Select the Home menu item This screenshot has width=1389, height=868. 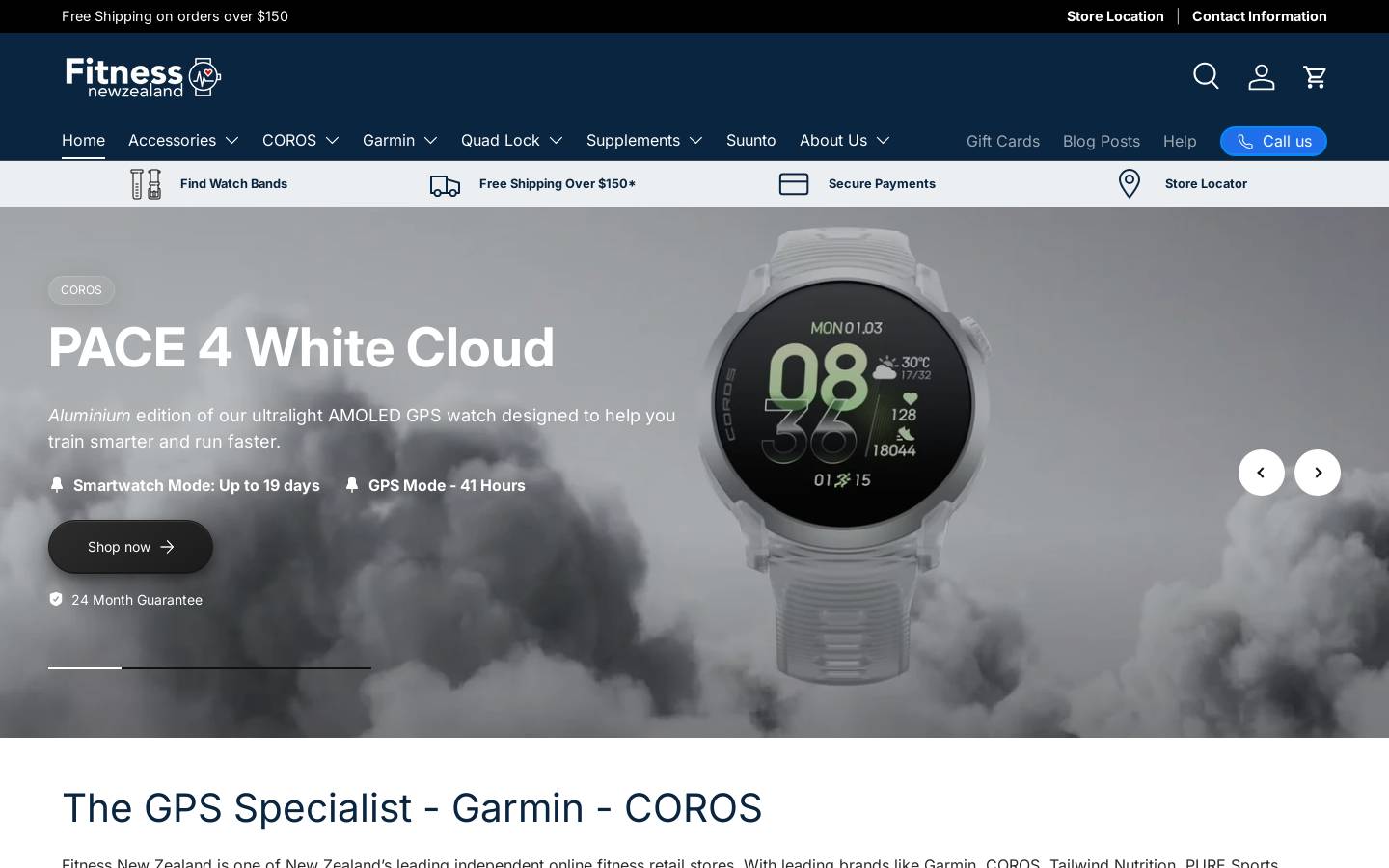(x=83, y=140)
